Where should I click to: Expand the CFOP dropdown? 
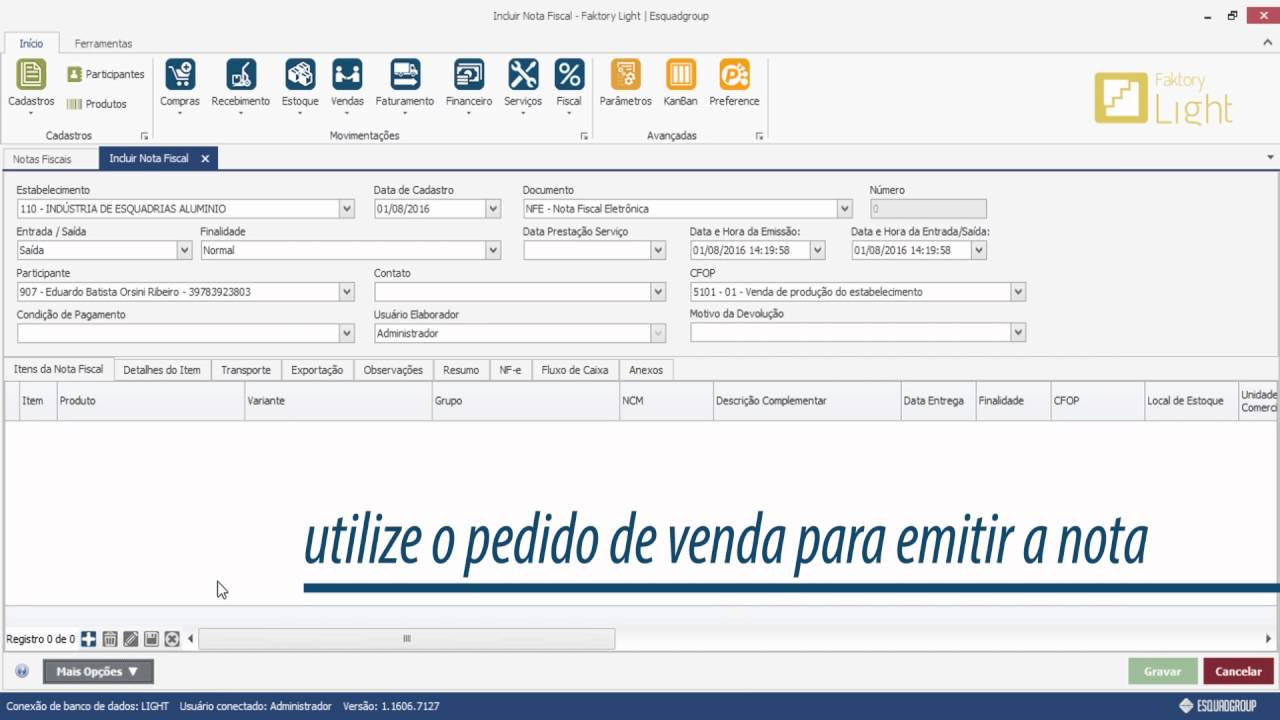[1018, 292]
